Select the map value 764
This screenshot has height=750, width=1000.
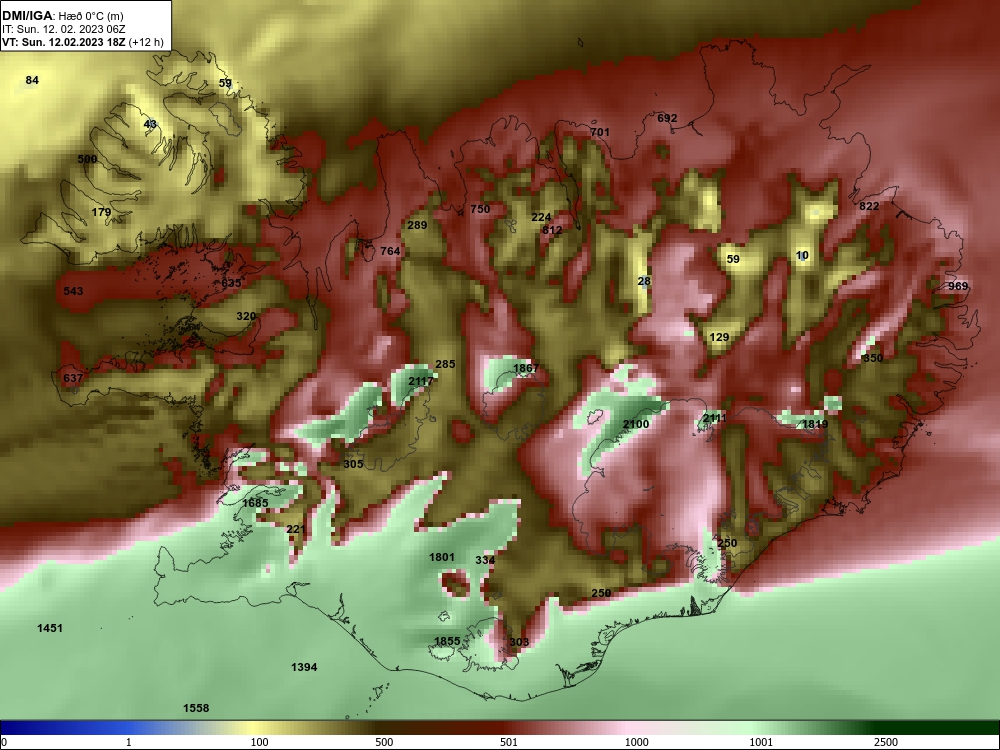[390, 251]
